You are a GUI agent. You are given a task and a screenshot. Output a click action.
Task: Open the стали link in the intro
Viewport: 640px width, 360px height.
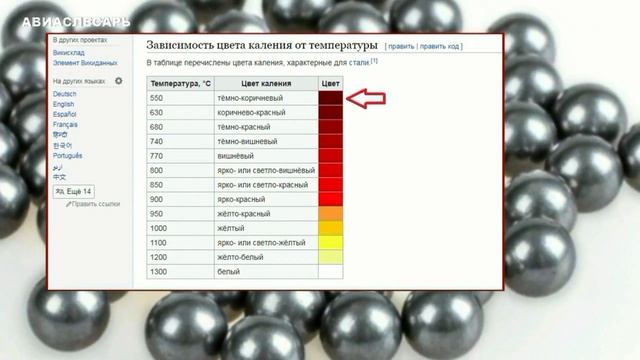point(359,63)
